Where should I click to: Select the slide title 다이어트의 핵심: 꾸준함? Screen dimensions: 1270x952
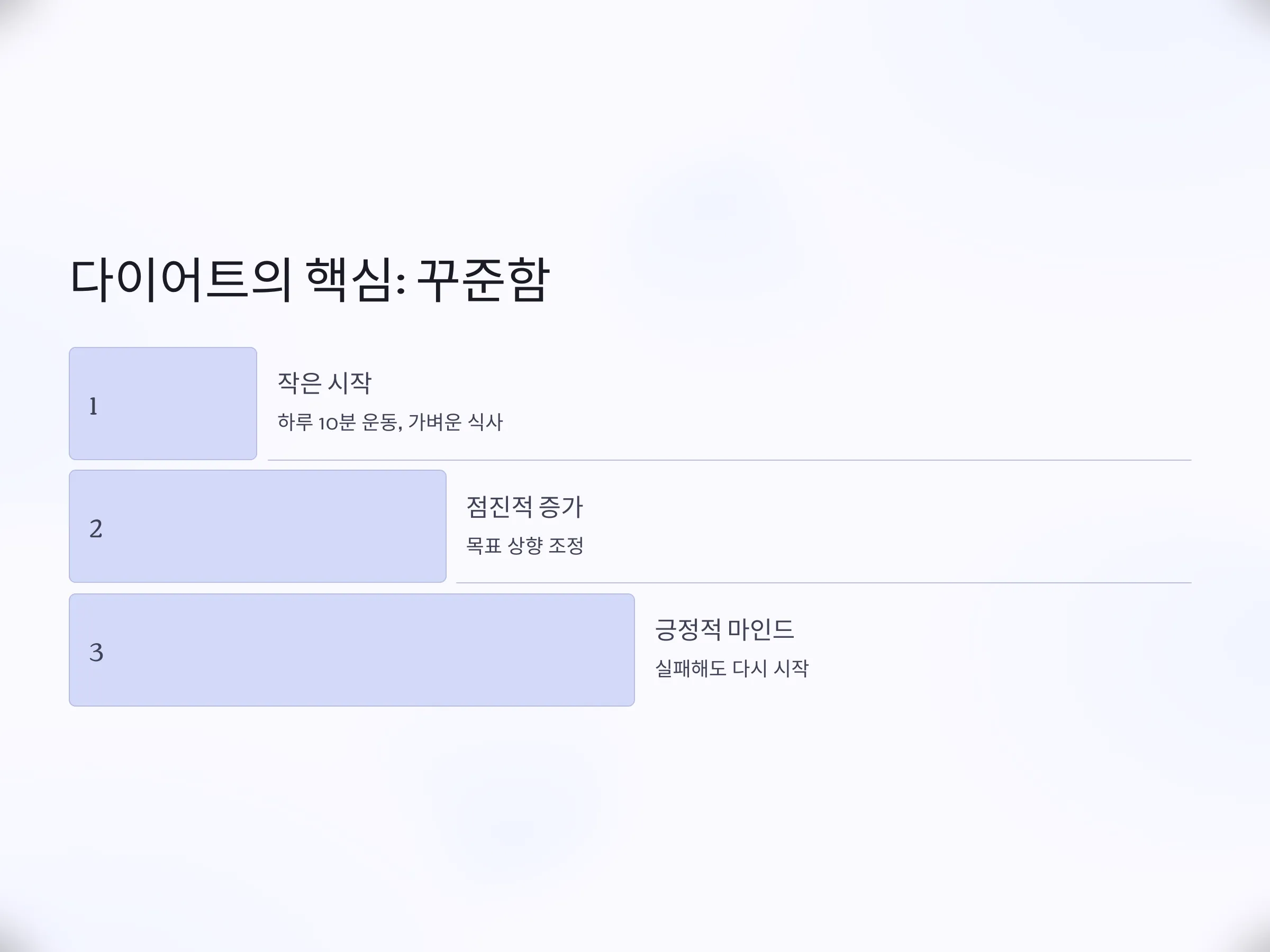click(x=310, y=280)
